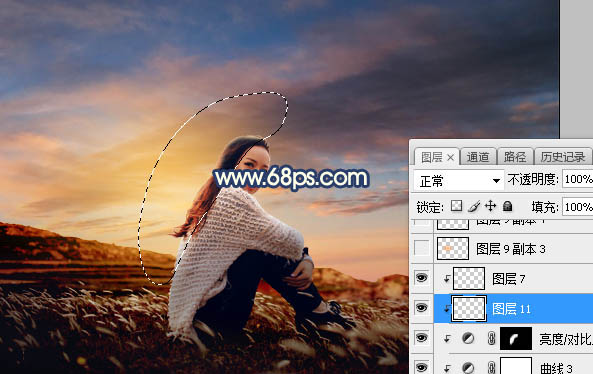
Task: Select the black mask of 亮度/对比 layer
Action: (x=516, y=338)
